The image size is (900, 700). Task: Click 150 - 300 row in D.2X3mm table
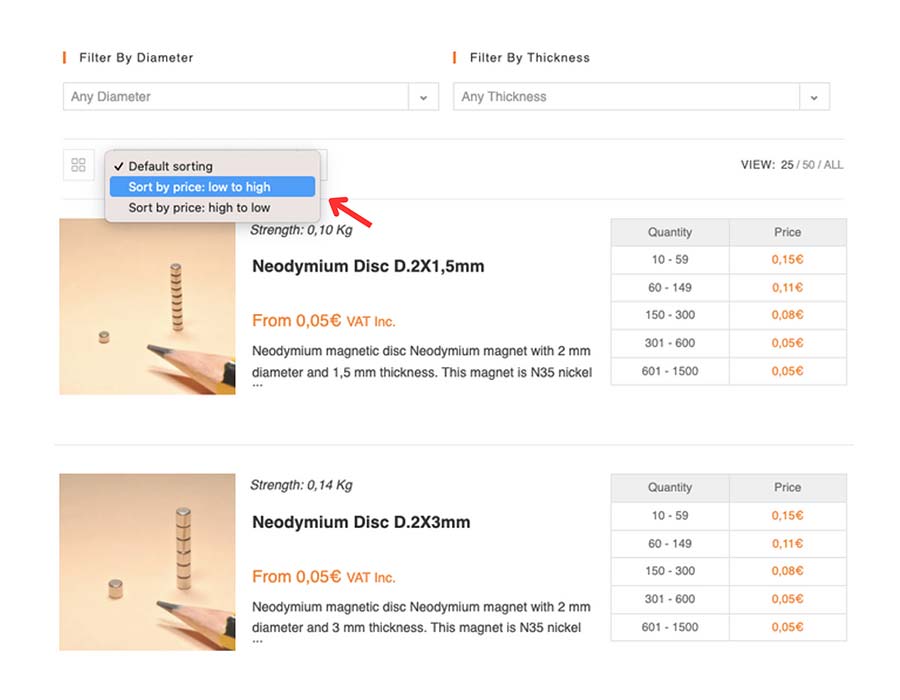click(729, 571)
